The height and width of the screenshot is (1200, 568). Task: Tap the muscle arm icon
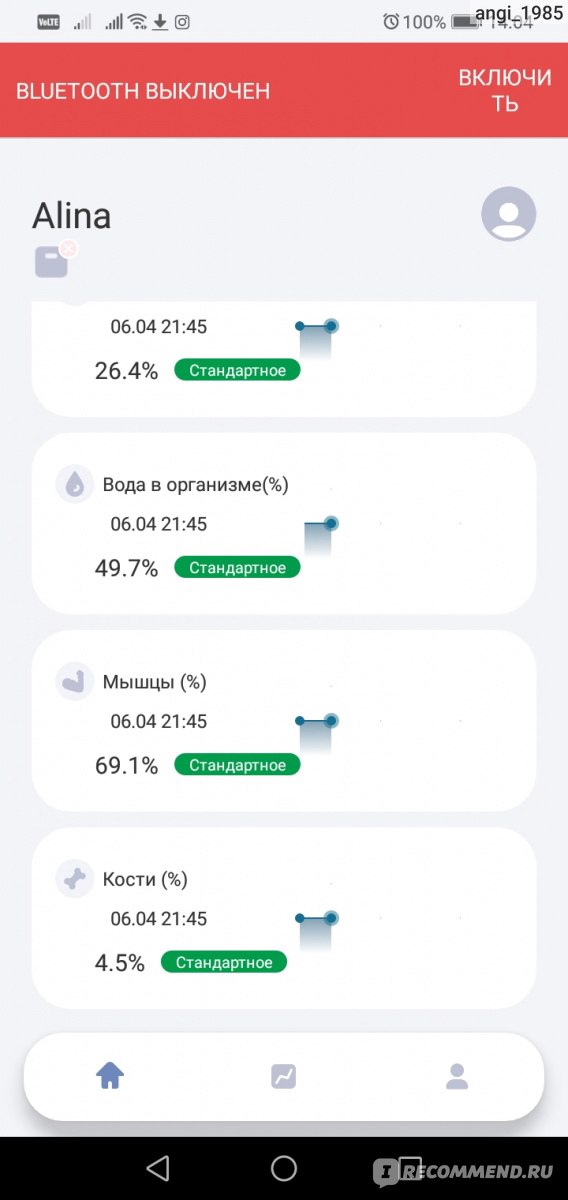(x=75, y=682)
